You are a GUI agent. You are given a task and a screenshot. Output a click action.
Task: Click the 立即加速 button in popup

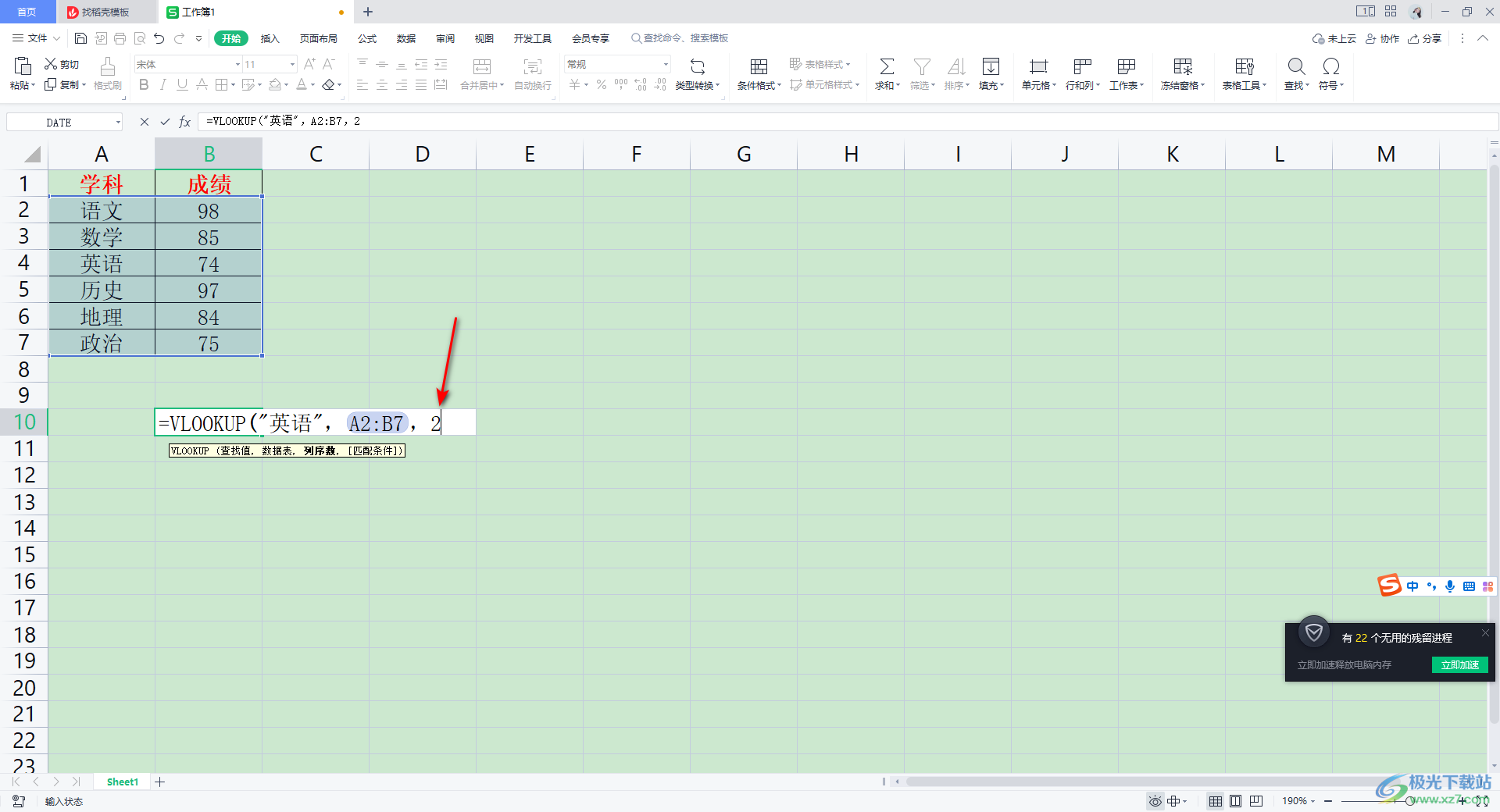coord(1459,664)
